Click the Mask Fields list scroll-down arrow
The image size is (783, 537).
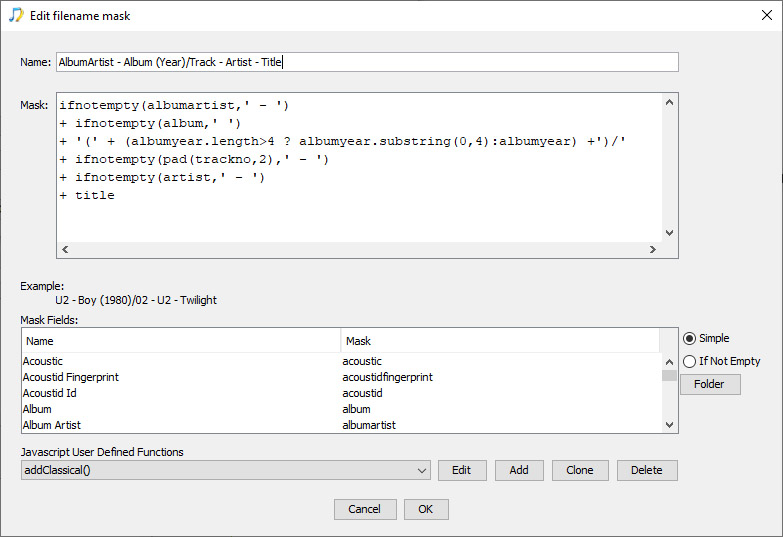point(670,425)
